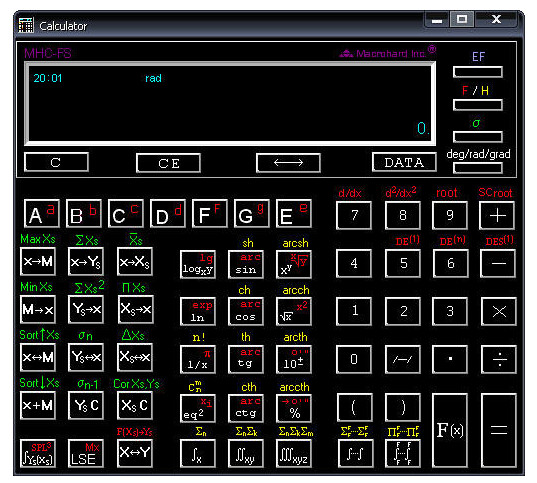Toggle the EF mode button

pos(478,72)
